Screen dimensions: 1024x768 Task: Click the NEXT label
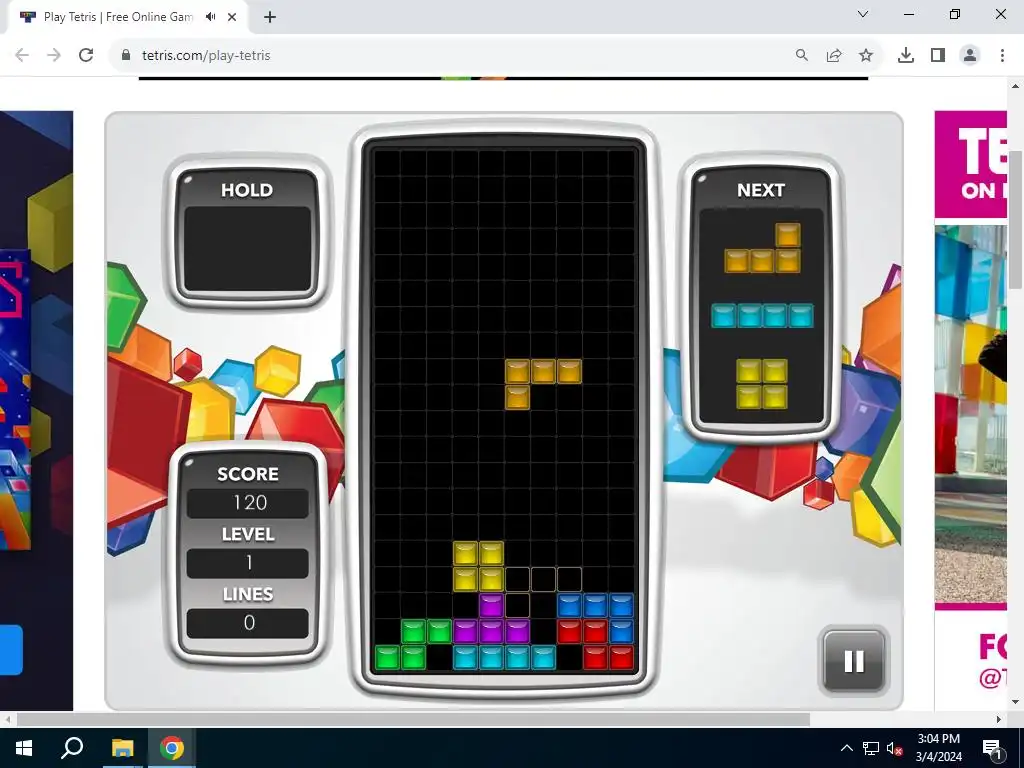click(x=761, y=190)
